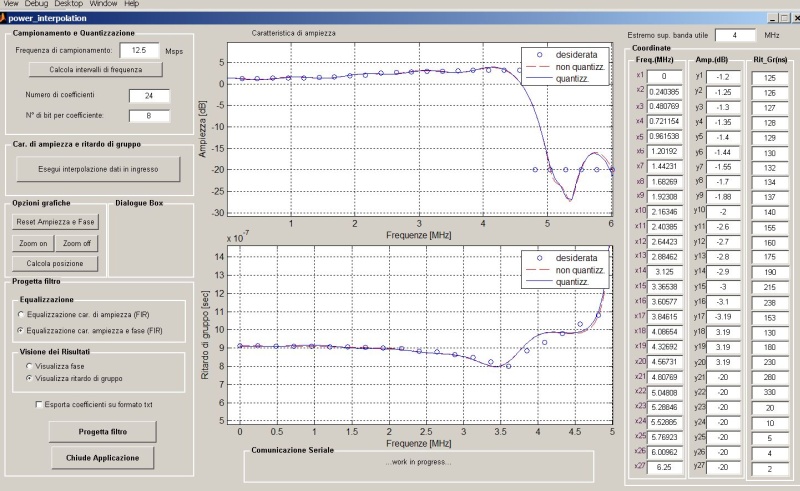The height and width of the screenshot is (491, 800).
Task: Choose Visualizza fase radio button
Action: point(29,367)
